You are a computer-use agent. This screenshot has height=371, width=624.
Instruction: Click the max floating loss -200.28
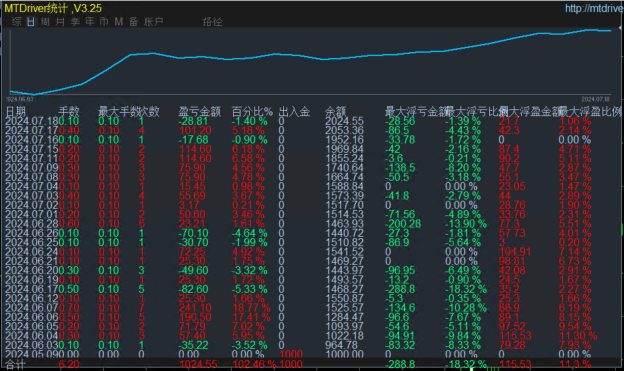[403, 224]
